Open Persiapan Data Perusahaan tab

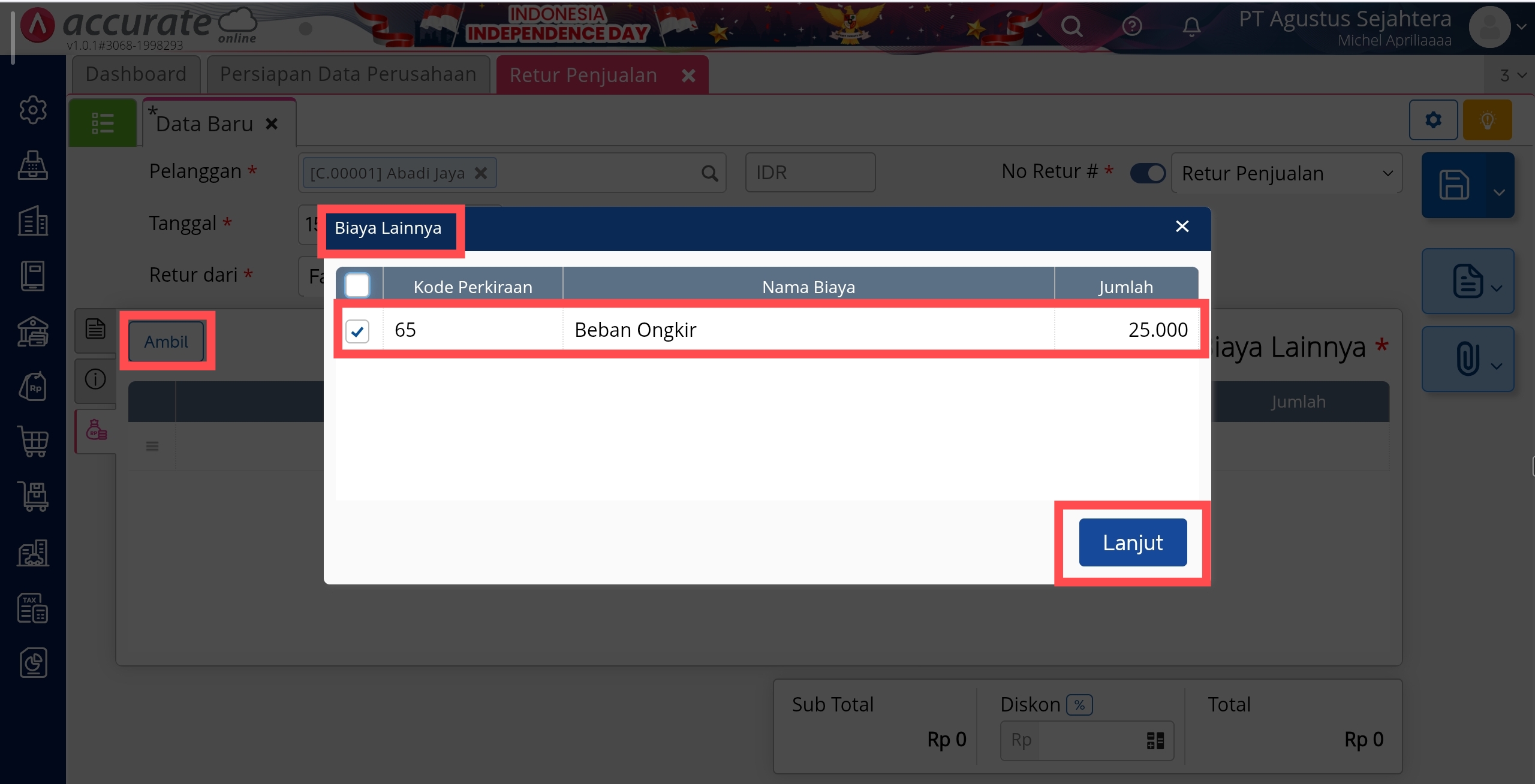pos(348,74)
